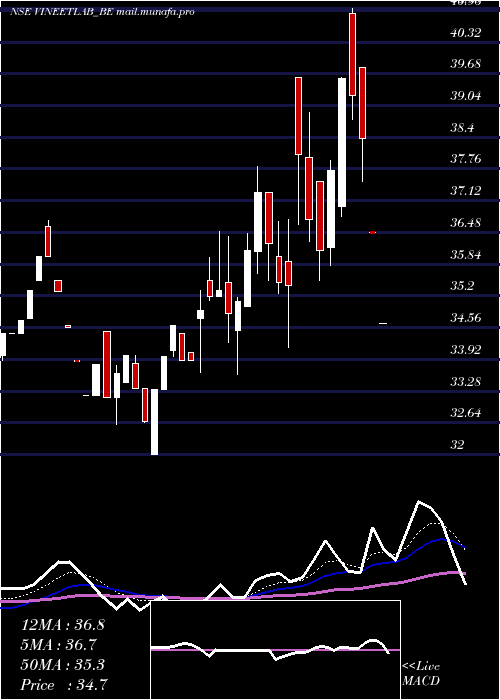Click the 35.84 price axis label
500x700 pixels.
pos(466,255)
